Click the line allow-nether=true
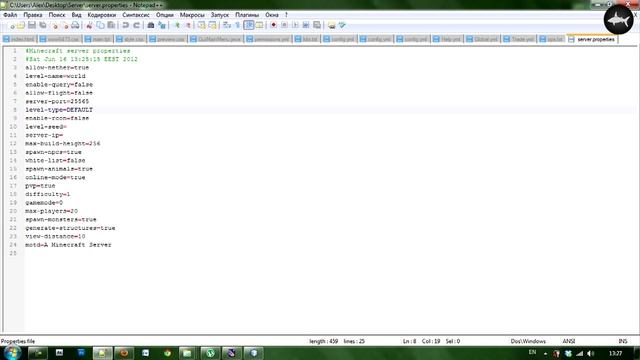This screenshot has height=360, width=640. (57, 68)
